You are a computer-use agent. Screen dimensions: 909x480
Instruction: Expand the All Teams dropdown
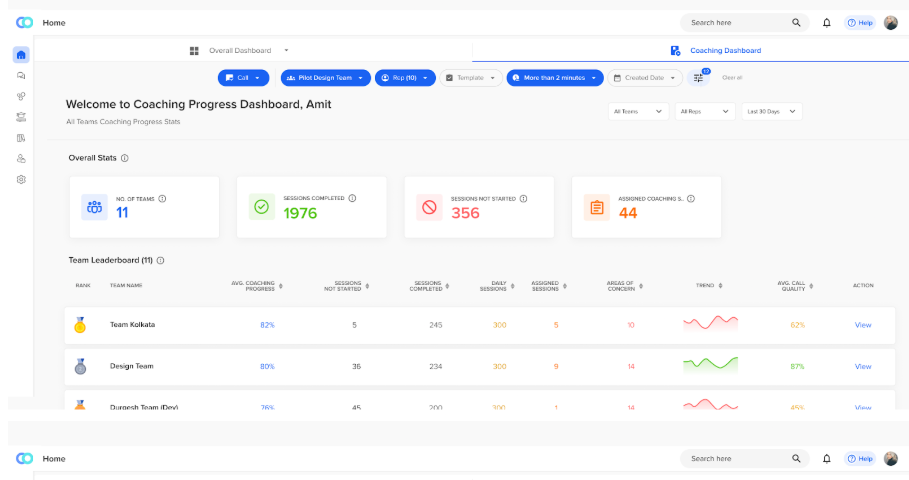click(638, 111)
